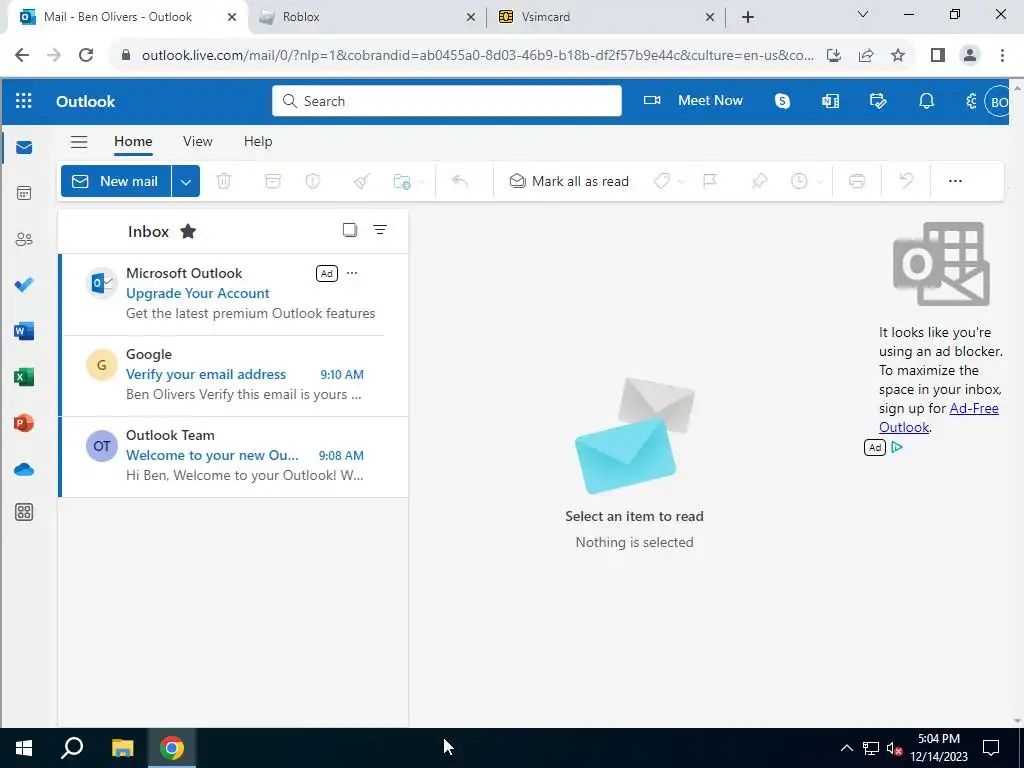Click the Report shield toolbar icon
Image resolution: width=1024 pixels, height=768 pixels.
313,181
